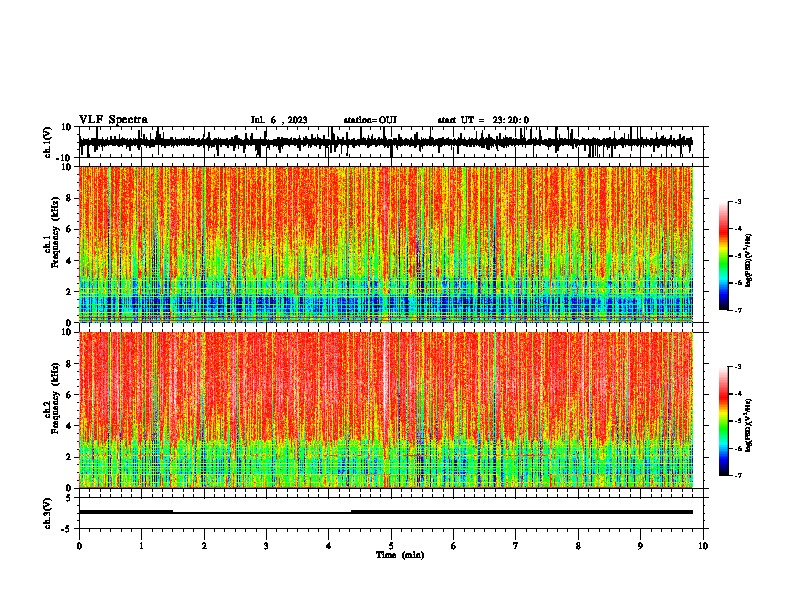Click the "station=OUI" header label
The image size is (792, 612).
(370, 120)
